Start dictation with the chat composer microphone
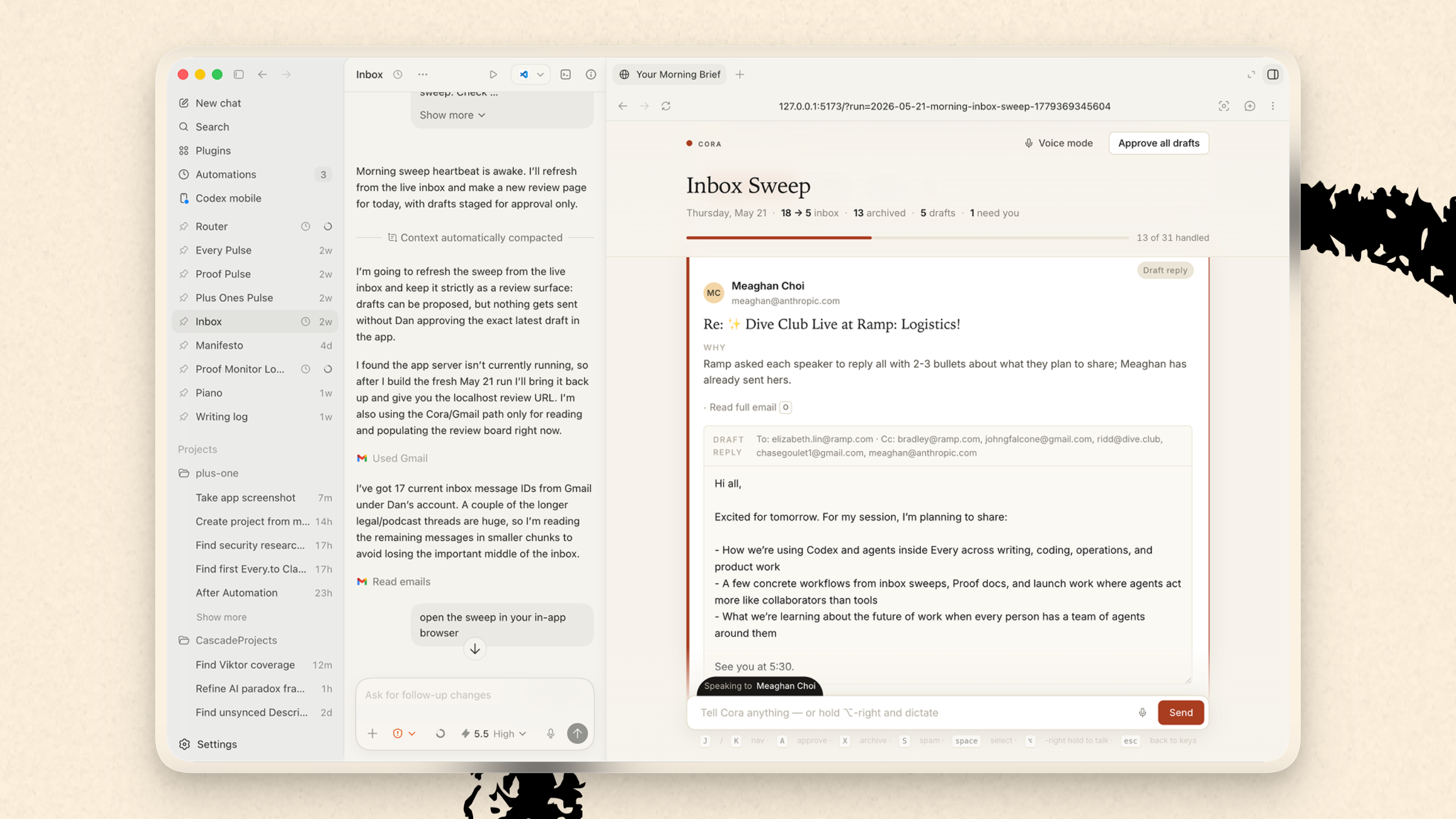 click(x=551, y=734)
